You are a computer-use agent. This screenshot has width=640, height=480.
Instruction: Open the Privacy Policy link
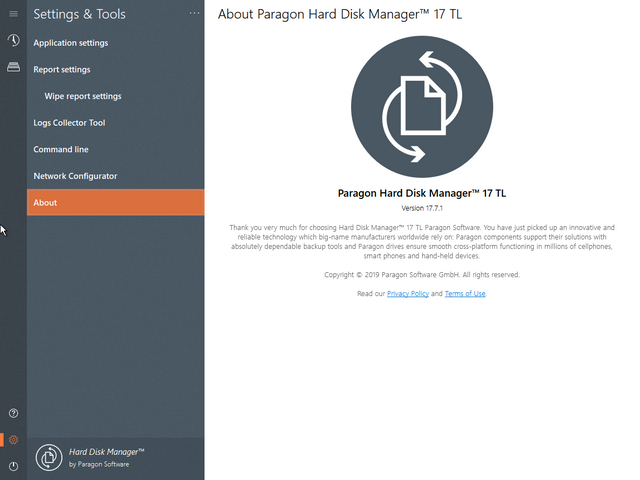tap(408, 294)
